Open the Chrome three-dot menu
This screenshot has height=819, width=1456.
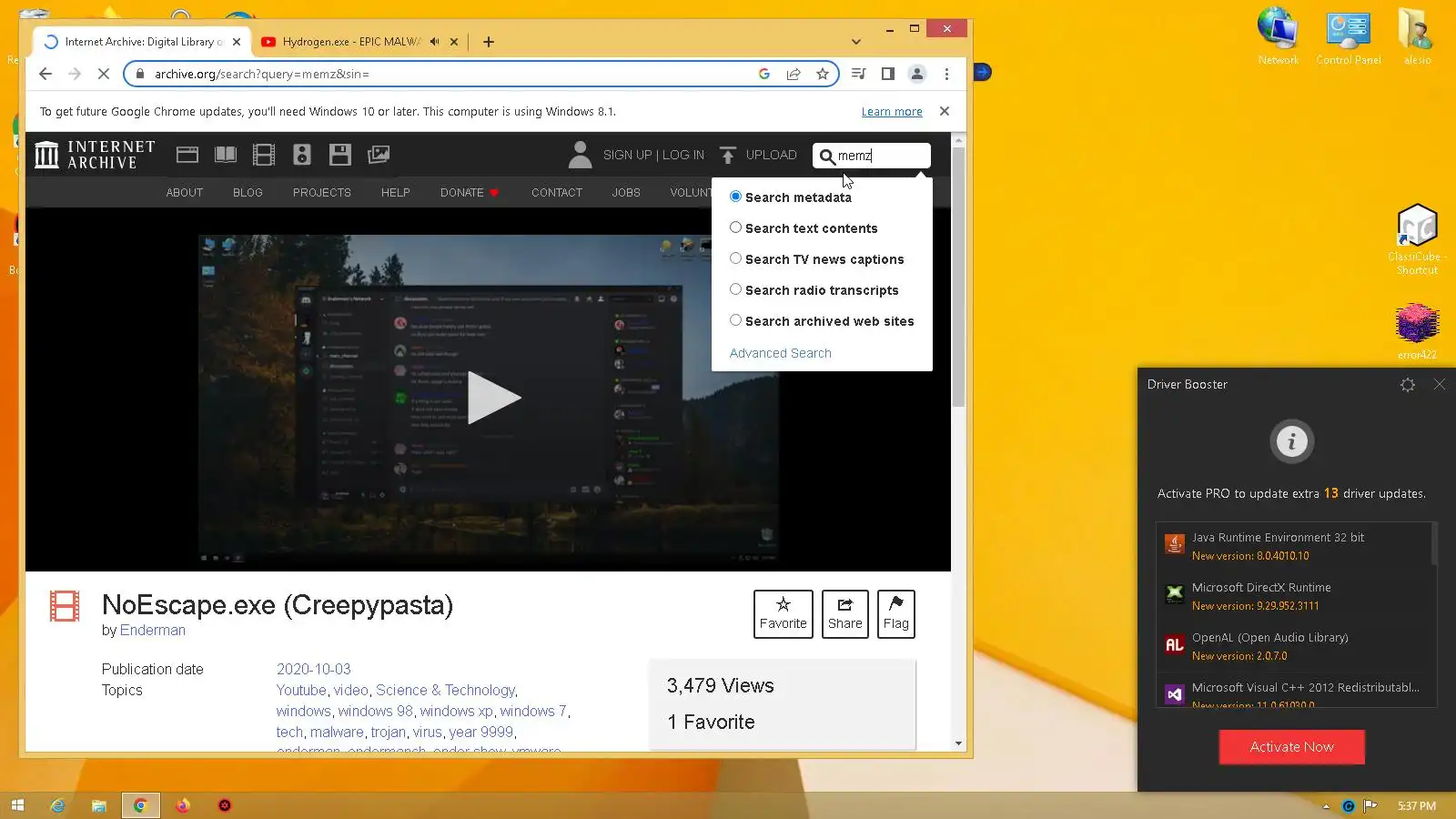[946, 74]
